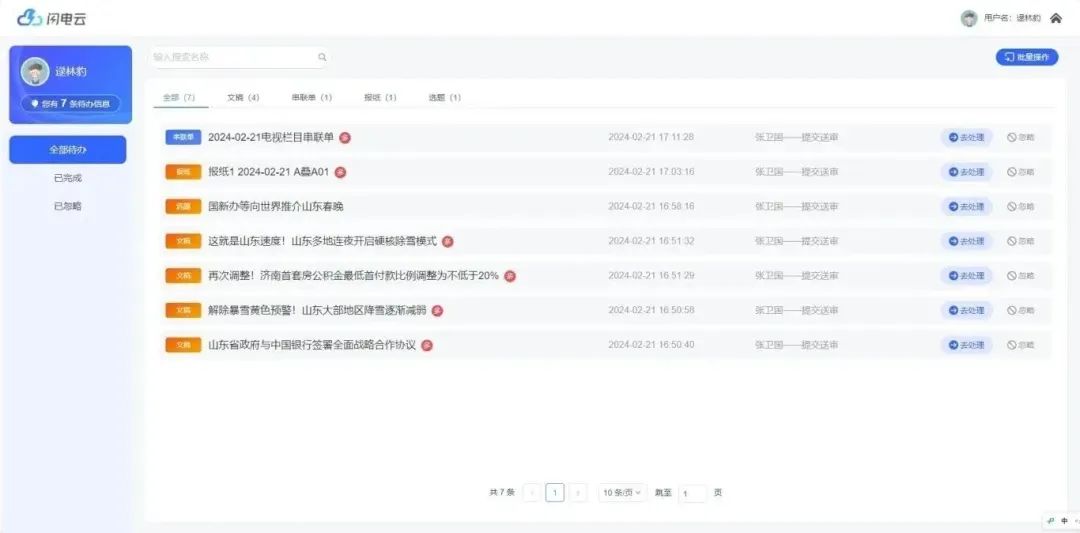Viewport: 1080px width, 533px height.
Task: Ignore the 山东省政府与中国银行 item
Action: tap(1021, 345)
